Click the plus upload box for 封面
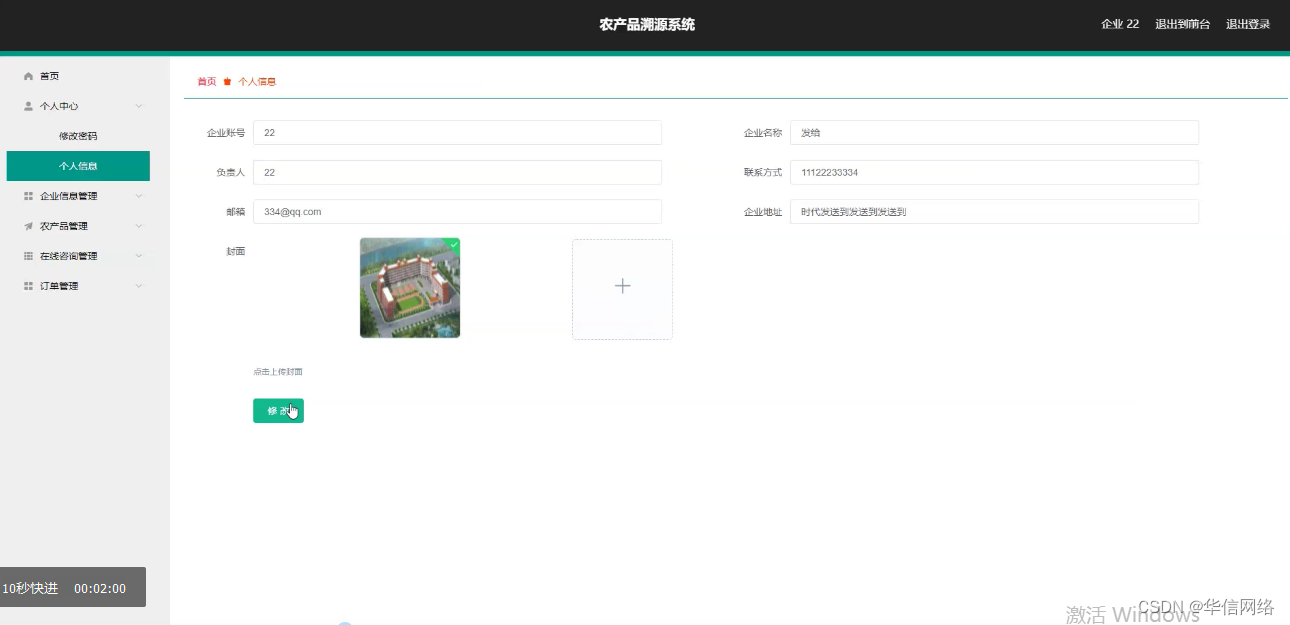 pyautogui.click(x=622, y=288)
